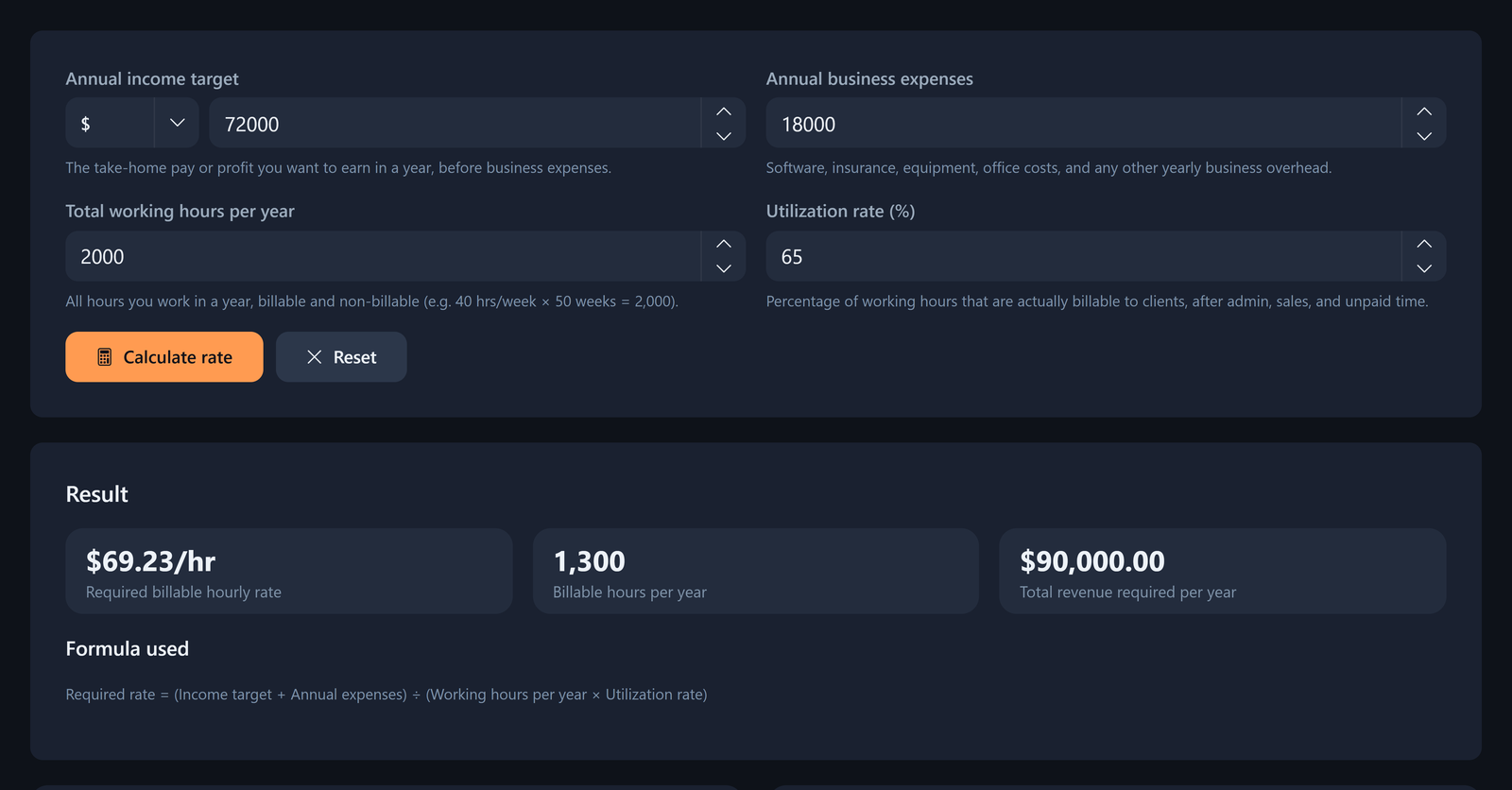
Task: Click the Result section heading
Action: pos(97,494)
